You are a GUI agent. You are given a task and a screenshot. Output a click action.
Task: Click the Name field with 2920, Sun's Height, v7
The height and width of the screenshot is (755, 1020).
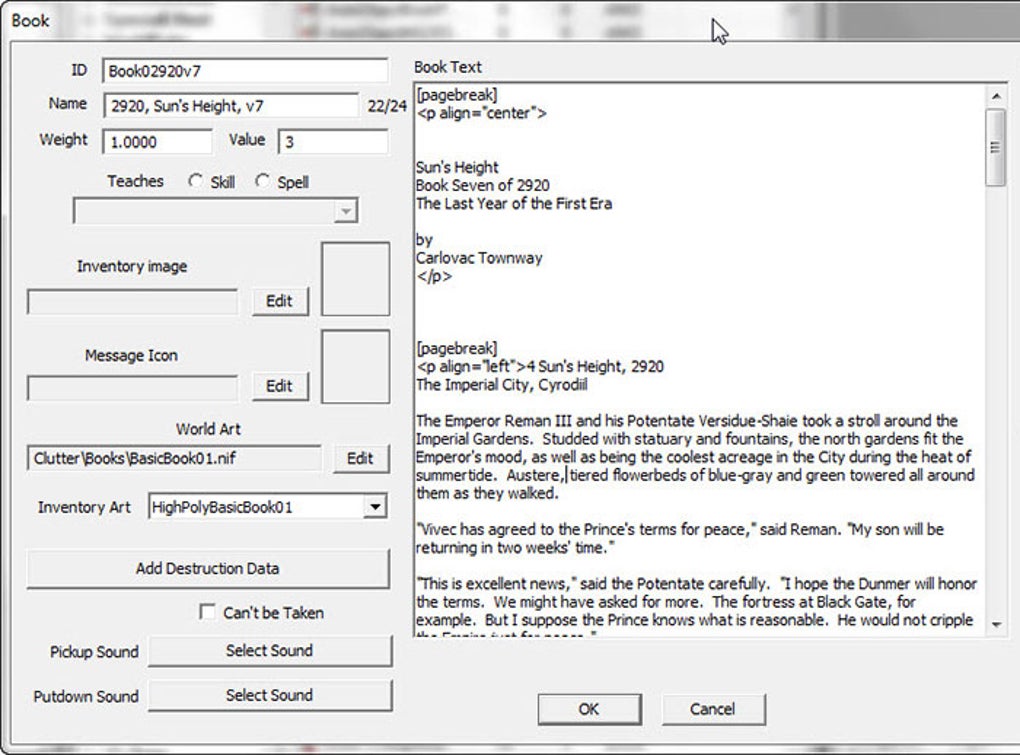click(231, 105)
